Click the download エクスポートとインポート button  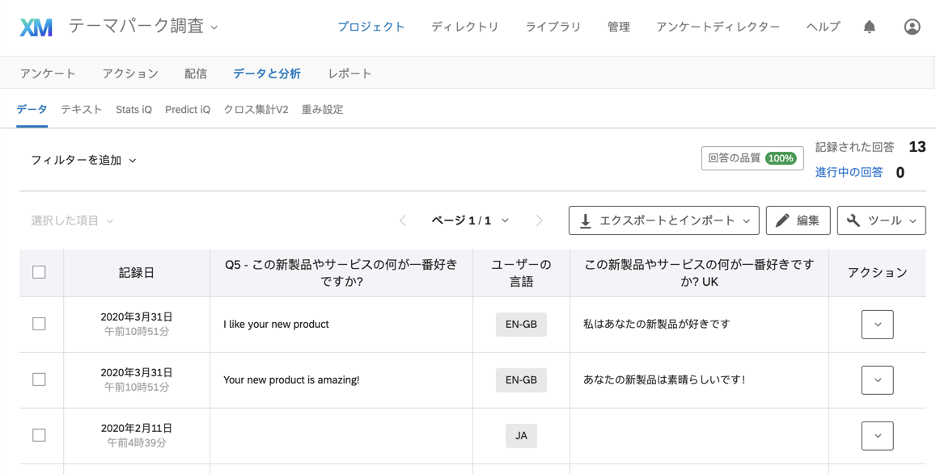[x=664, y=220]
